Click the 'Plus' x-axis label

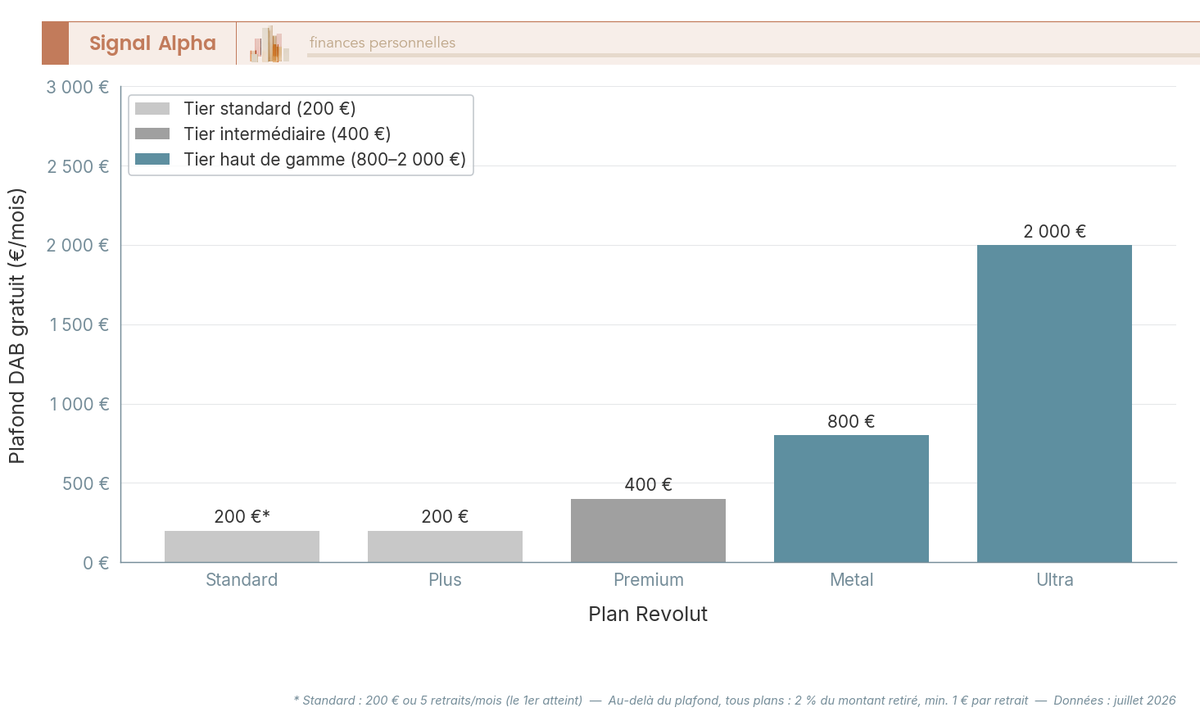(445, 580)
